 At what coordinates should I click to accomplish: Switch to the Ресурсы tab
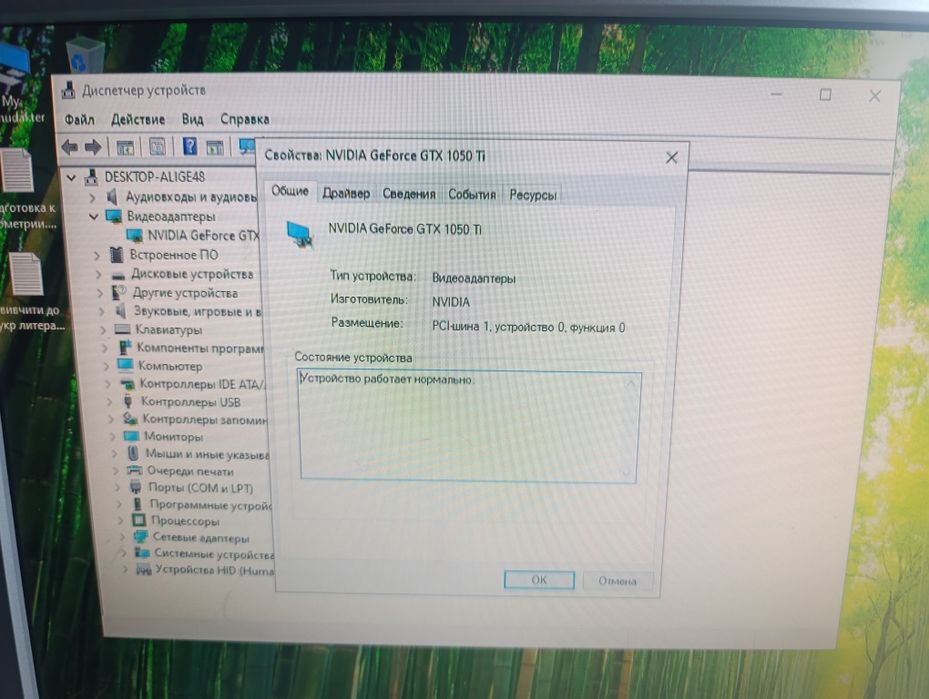533,195
